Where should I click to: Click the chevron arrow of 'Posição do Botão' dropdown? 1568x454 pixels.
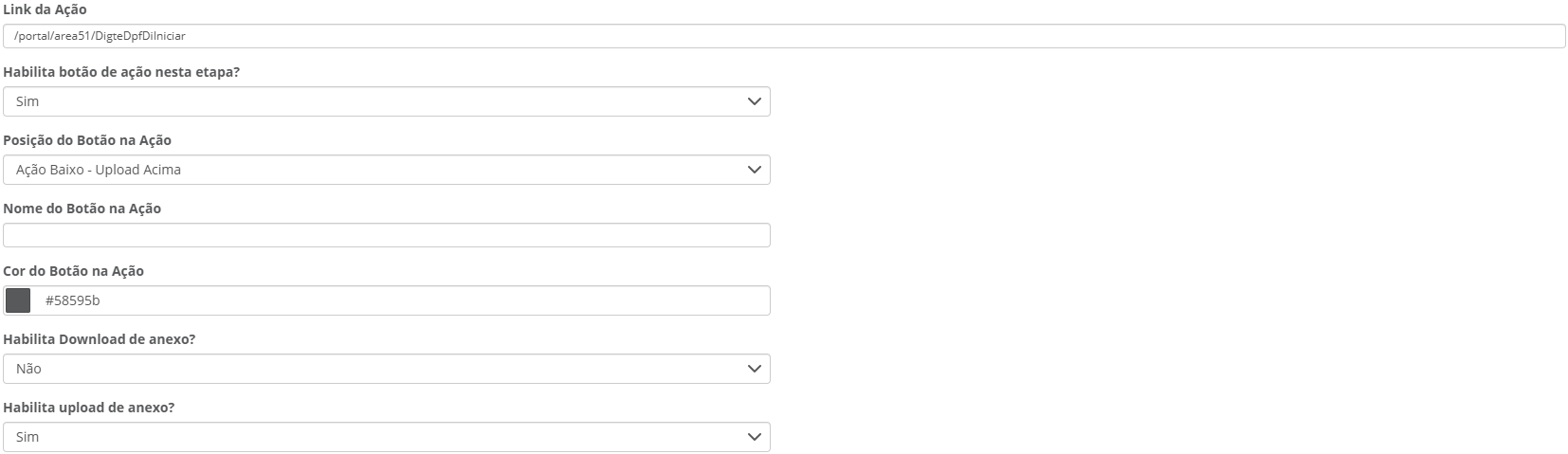pyautogui.click(x=754, y=170)
